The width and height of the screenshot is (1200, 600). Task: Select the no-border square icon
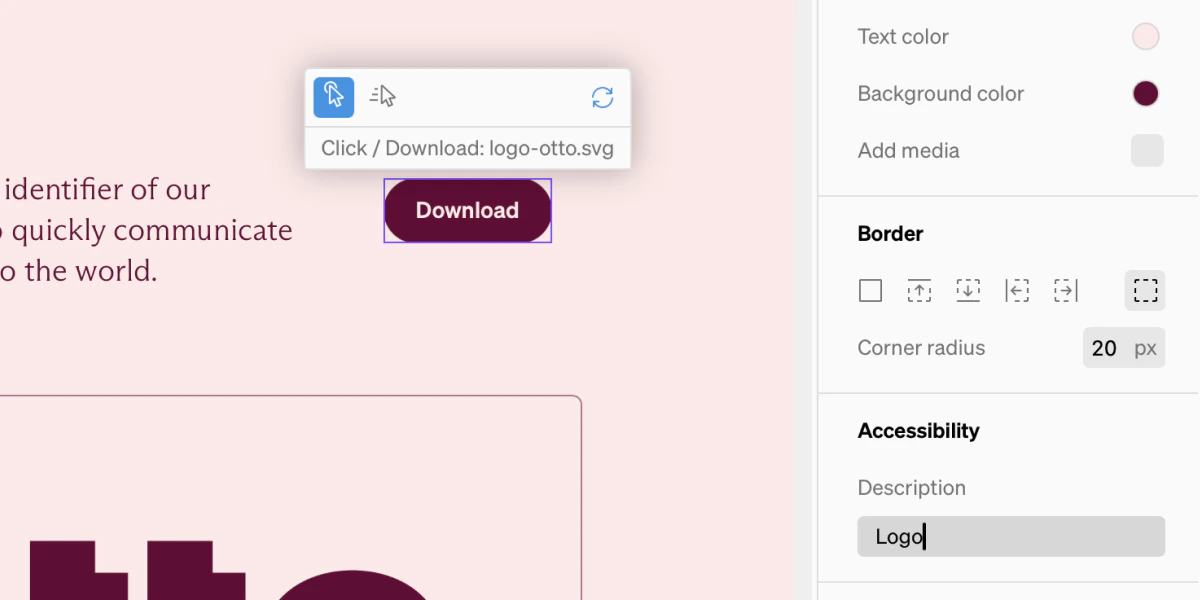click(870, 290)
